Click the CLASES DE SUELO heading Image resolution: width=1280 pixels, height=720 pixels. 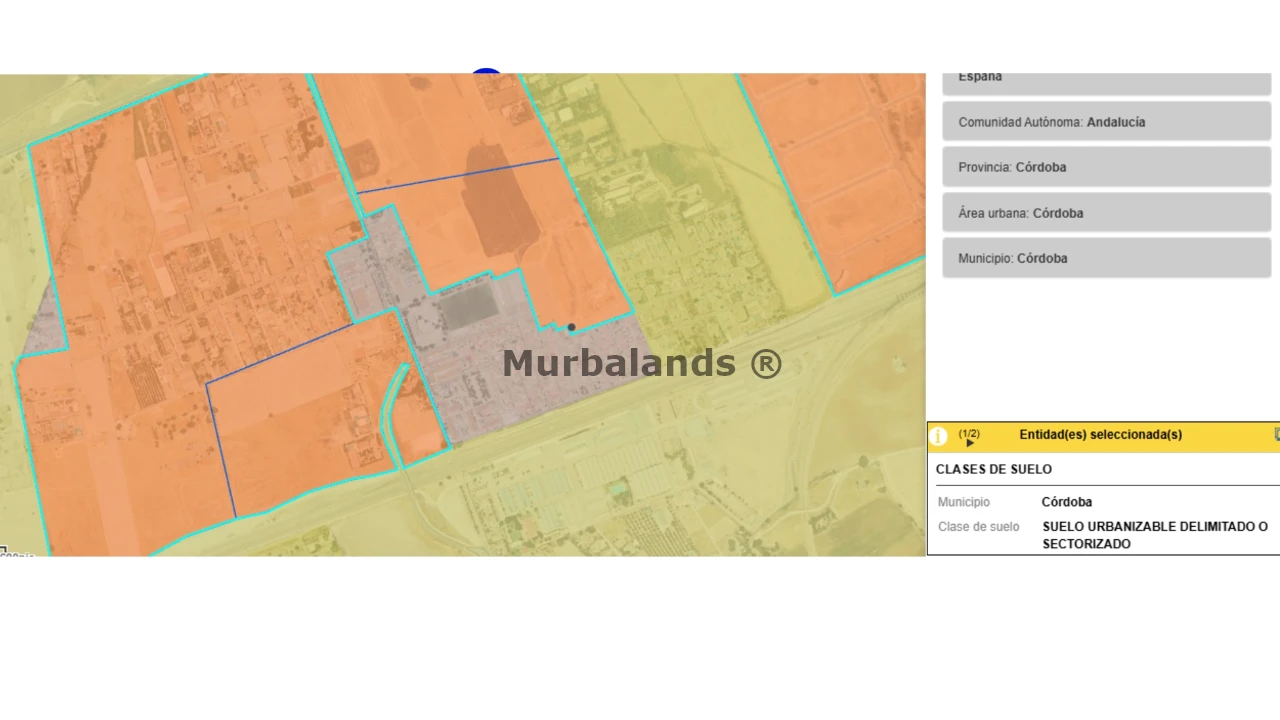(994, 469)
